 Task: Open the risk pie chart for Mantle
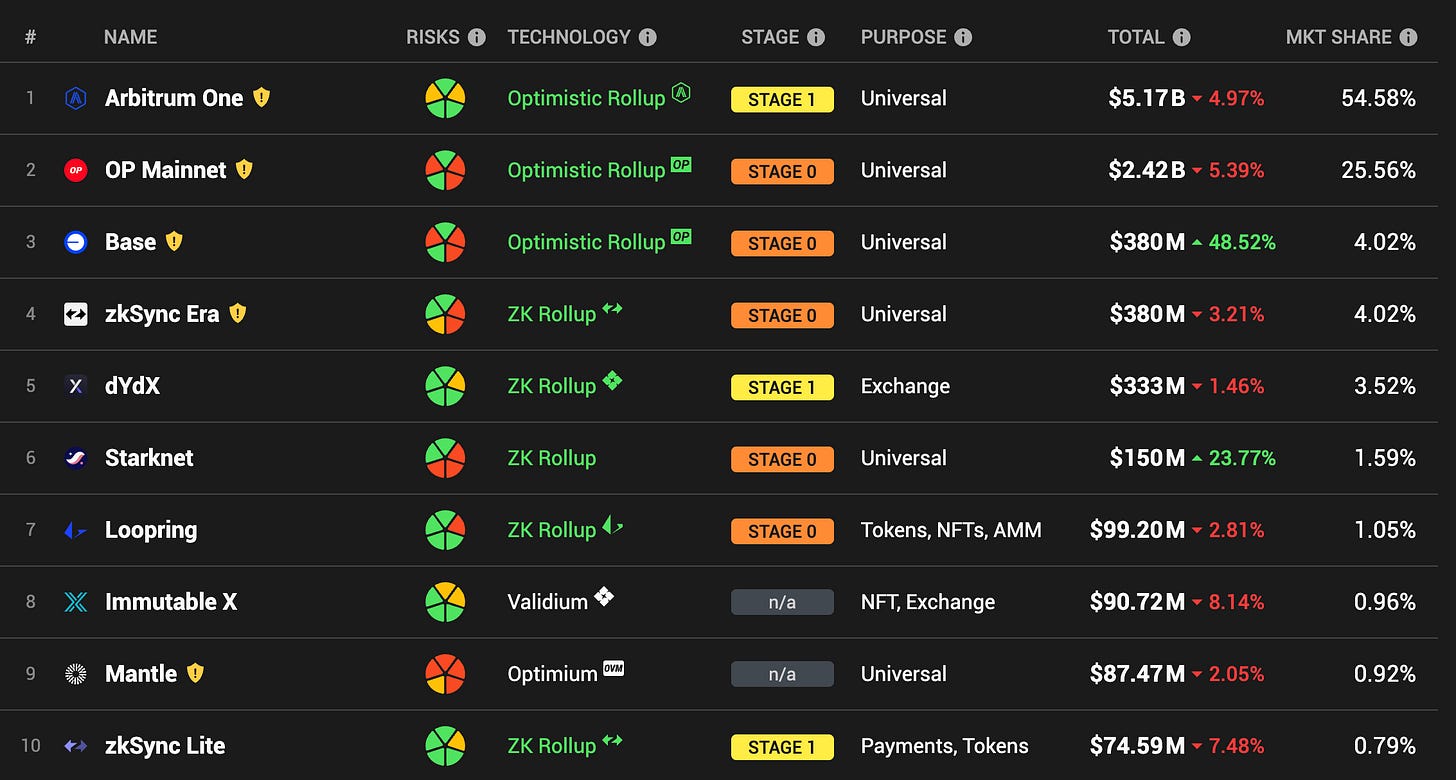pyautogui.click(x=445, y=674)
